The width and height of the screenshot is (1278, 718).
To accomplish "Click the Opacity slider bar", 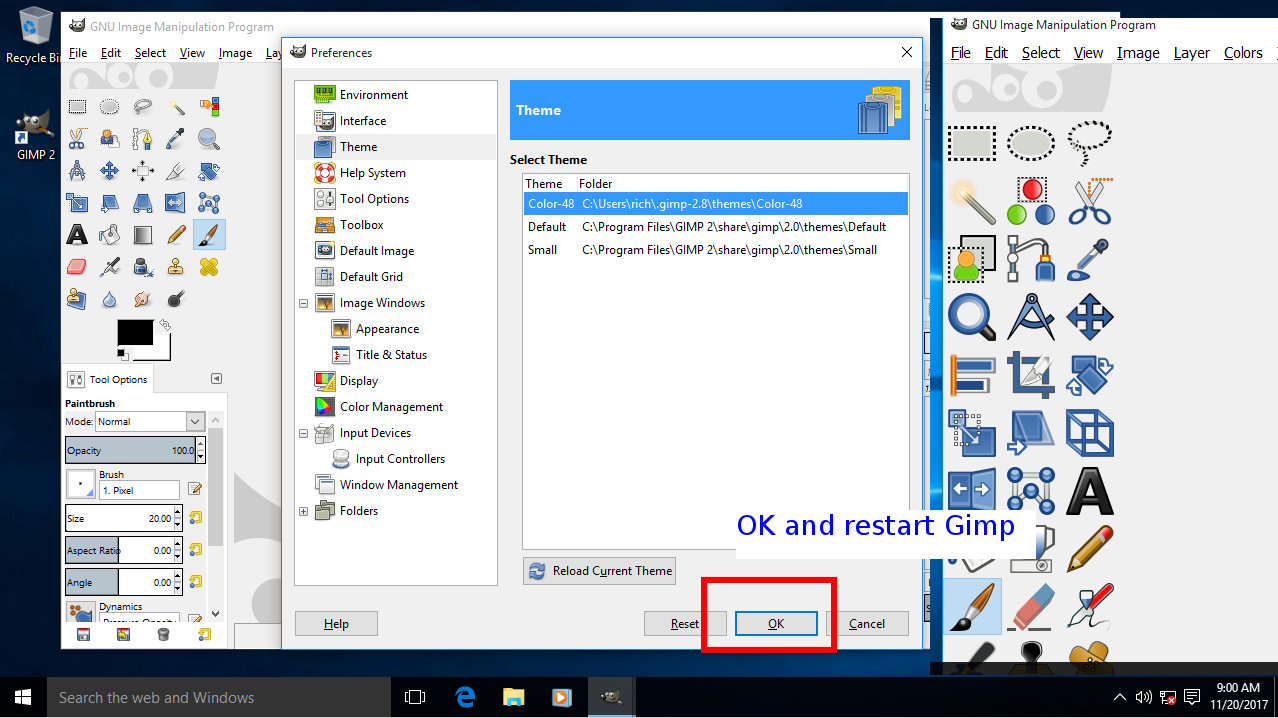I will [x=130, y=450].
